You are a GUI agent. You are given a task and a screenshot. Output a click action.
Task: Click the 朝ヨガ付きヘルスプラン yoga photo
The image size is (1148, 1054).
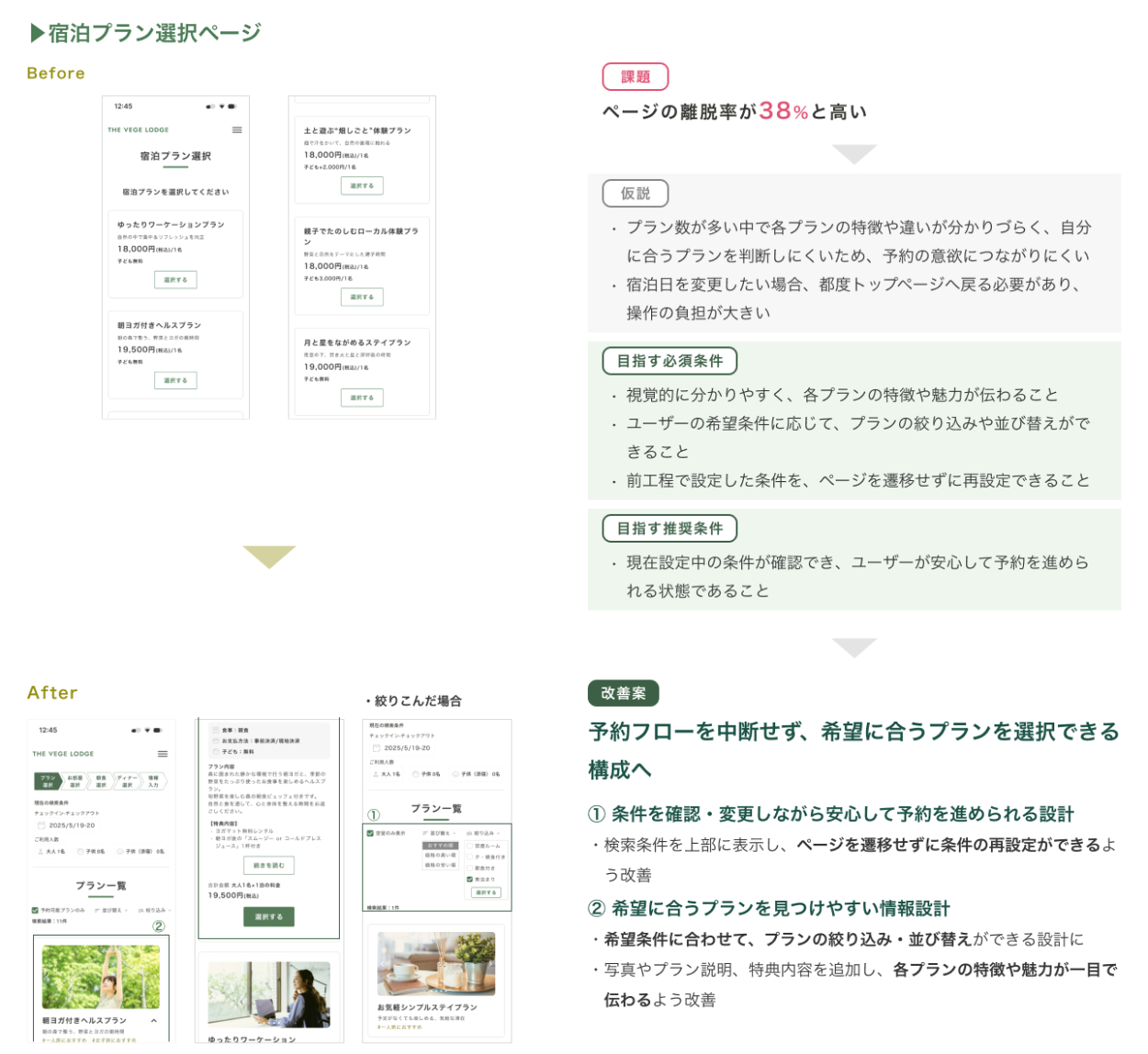pyautogui.click(x=100, y=977)
